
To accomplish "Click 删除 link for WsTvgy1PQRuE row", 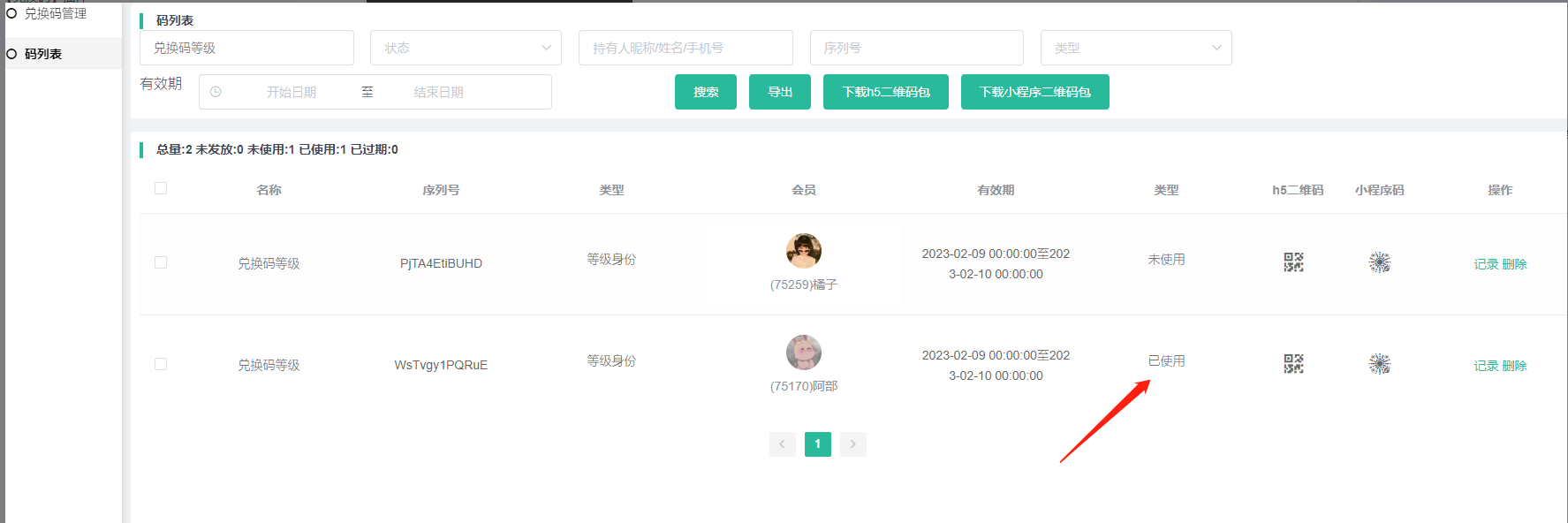I will [1514, 366].
